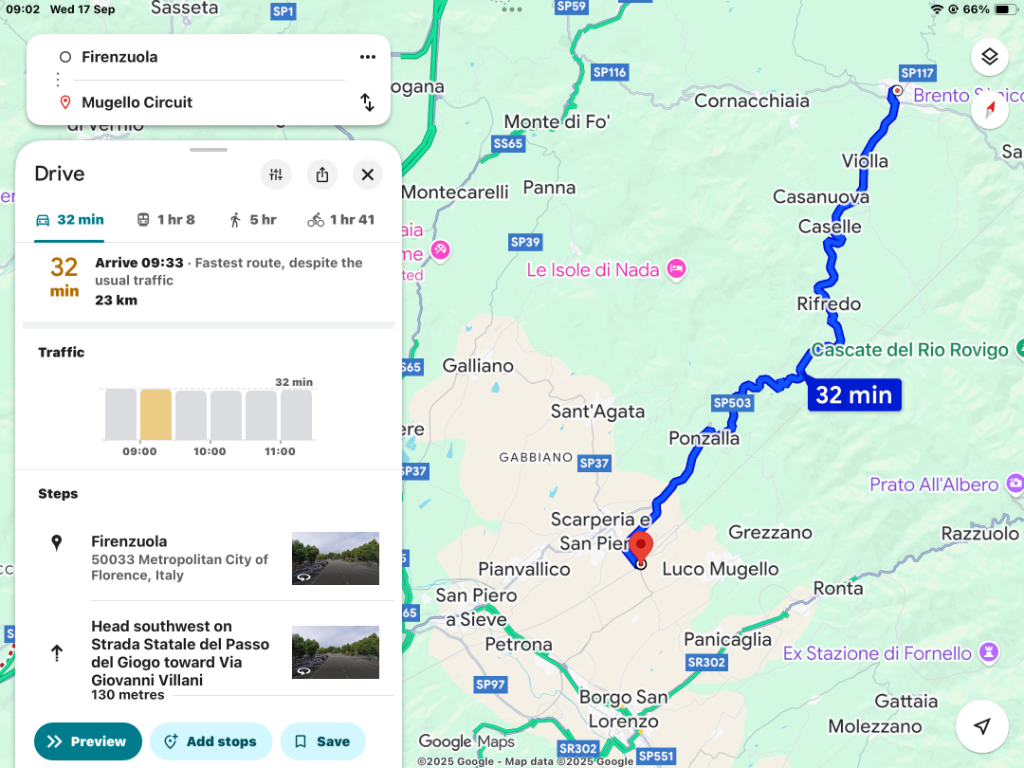Open the map layers selector

[989, 57]
